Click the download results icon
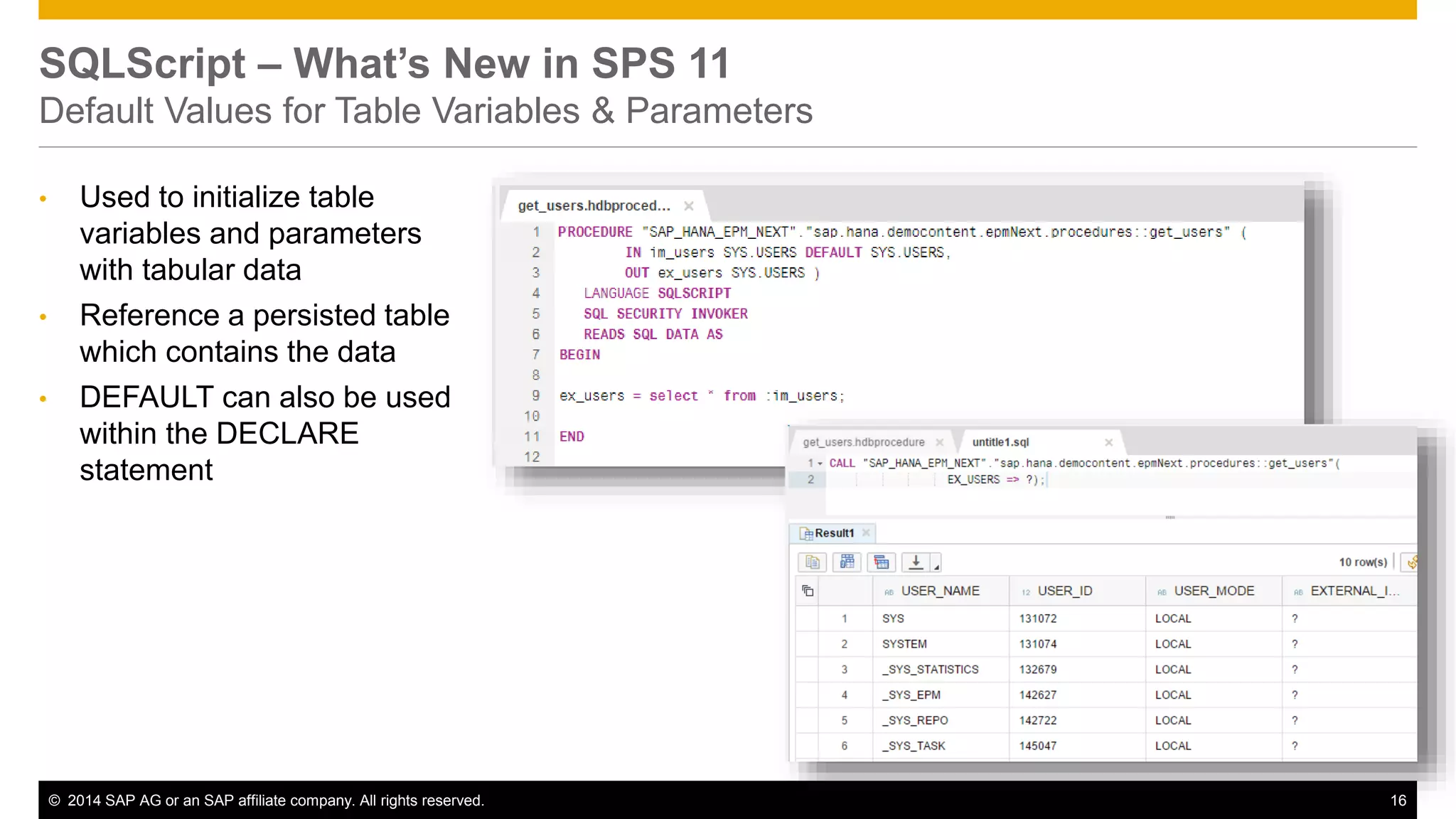The image size is (1456, 819). [x=916, y=562]
